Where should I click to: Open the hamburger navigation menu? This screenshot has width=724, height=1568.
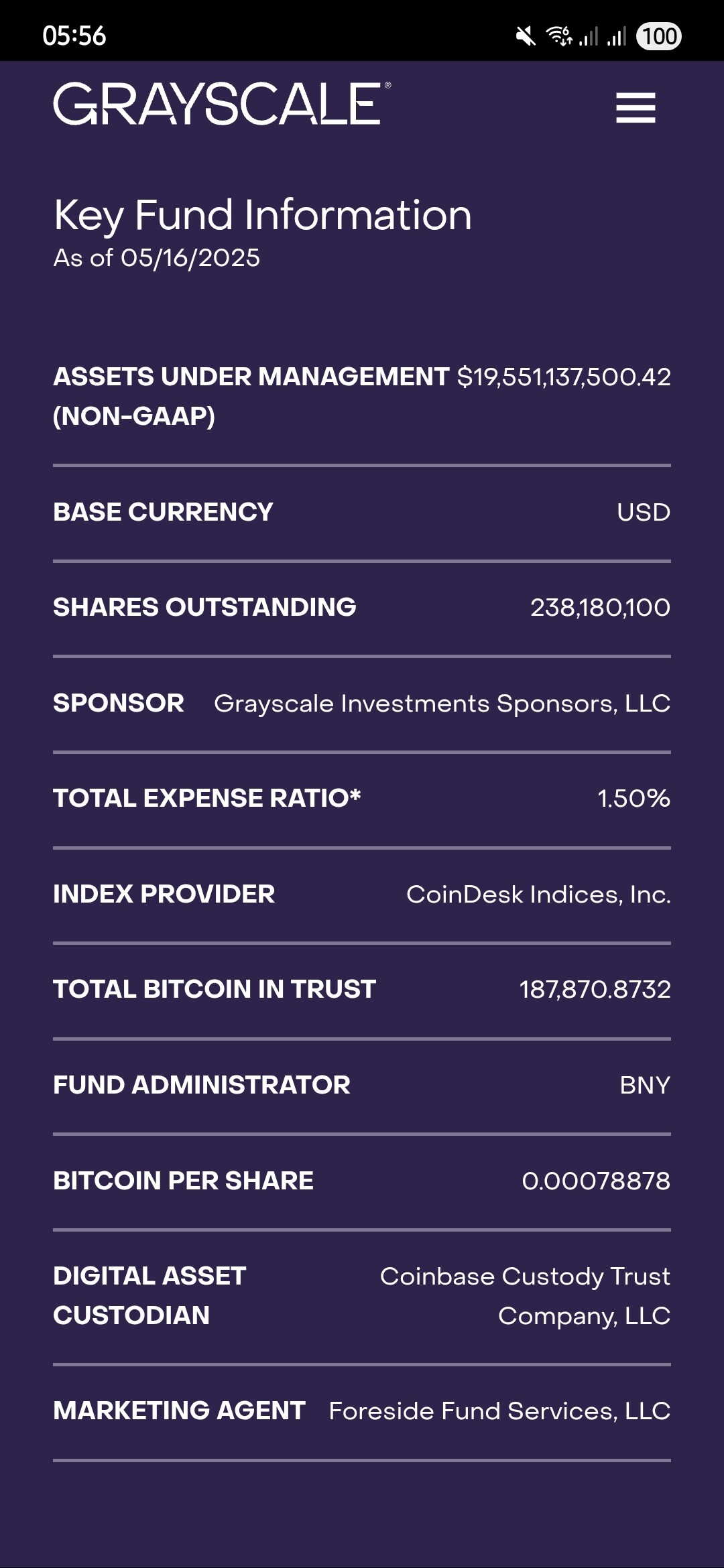tap(636, 108)
